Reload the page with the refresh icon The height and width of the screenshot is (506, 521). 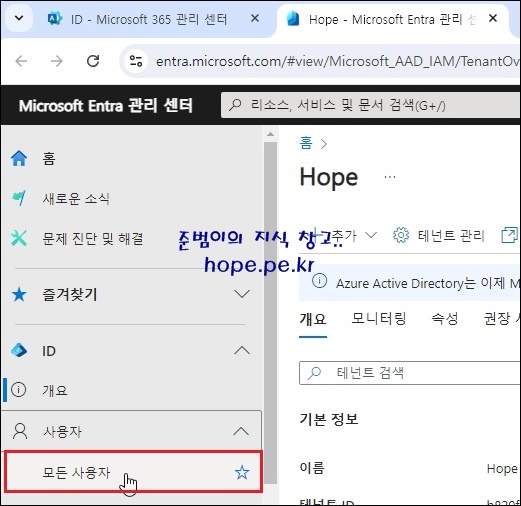pyautogui.click(x=93, y=61)
